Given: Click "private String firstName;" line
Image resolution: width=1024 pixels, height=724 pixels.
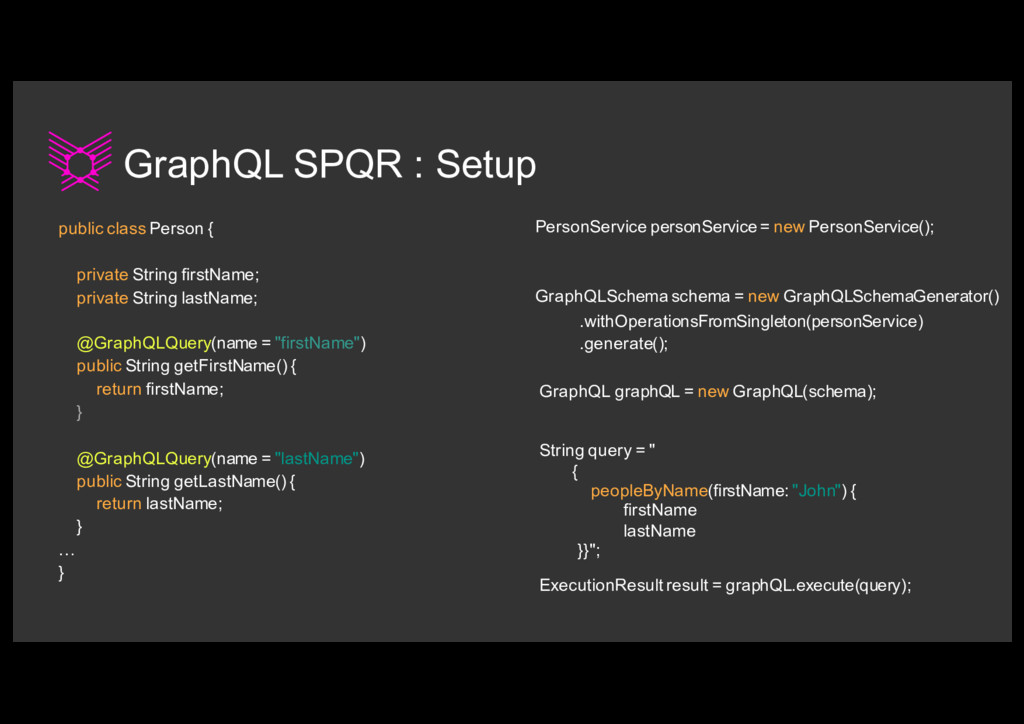Looking at the screenshot, I should coord(168,275).
